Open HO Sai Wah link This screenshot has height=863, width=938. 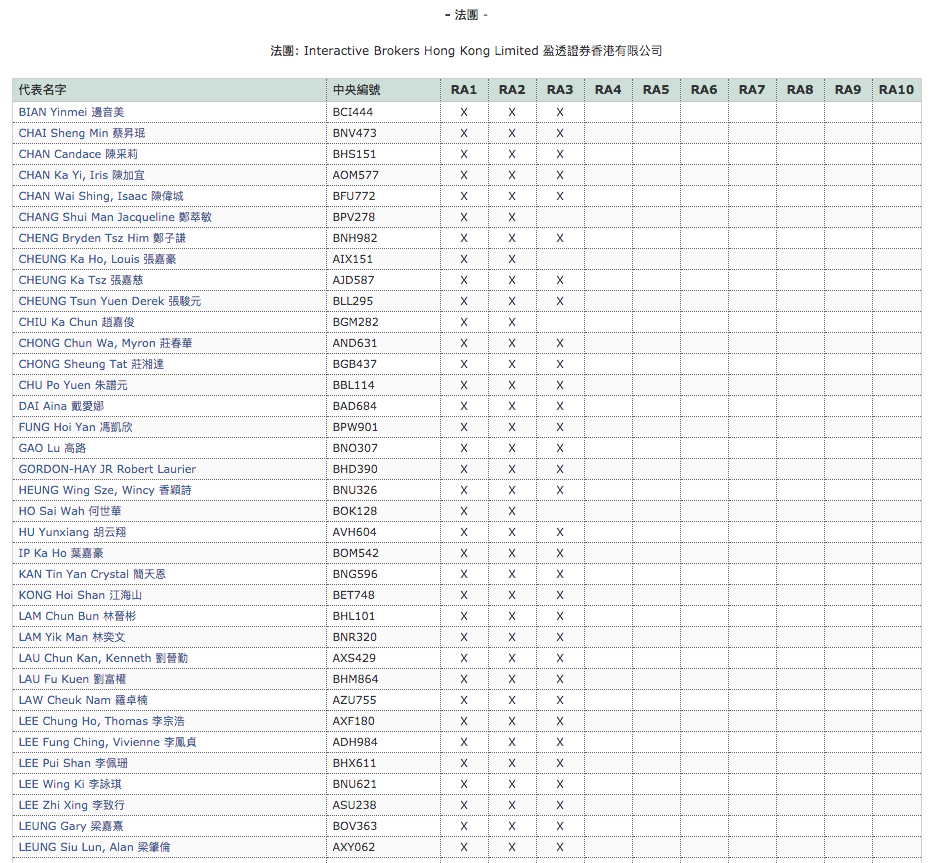pyautogui.click(x=70, y=510)
